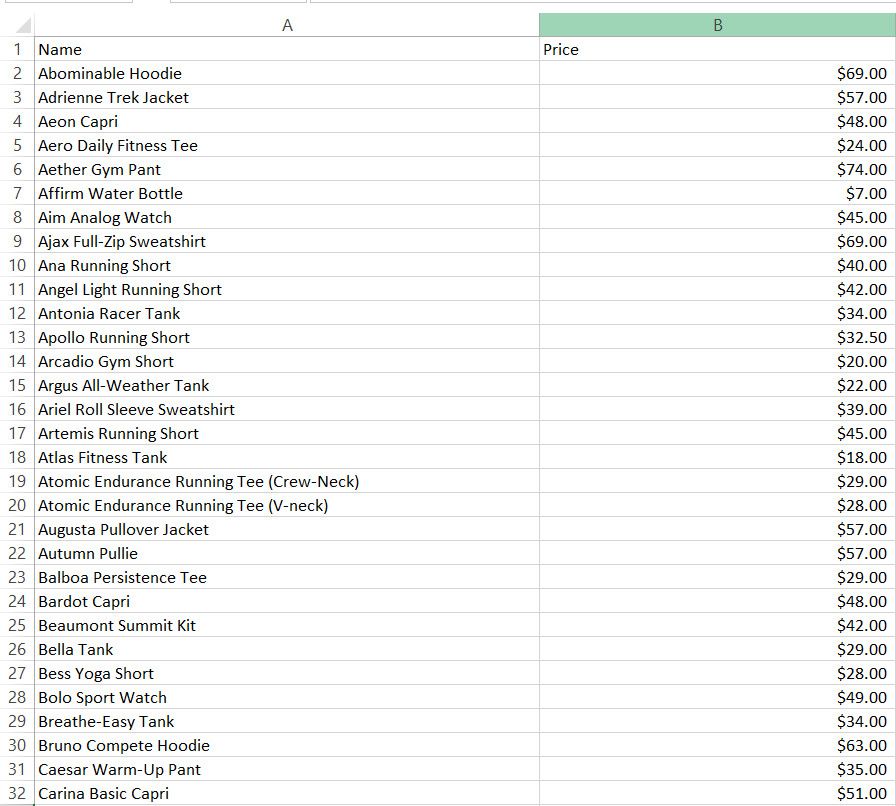Click the $49.00 price cell
Image resolution: width=896 pixels, height=806 pixels.
click(717, 697)
